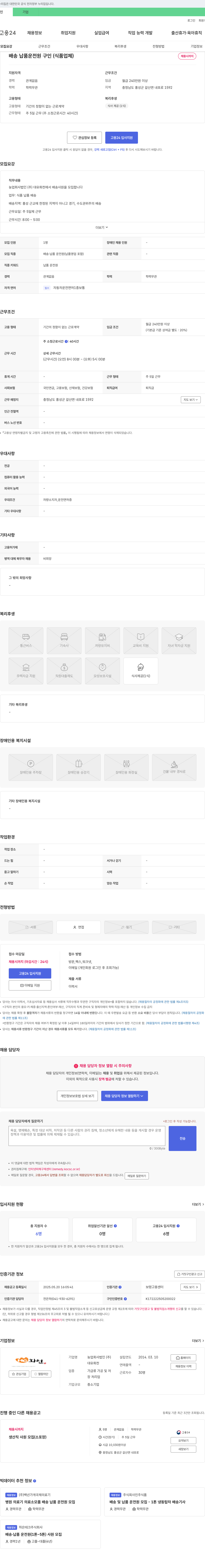Click the 관심정보 등록 heart button
This screenshot has width=205, height=1568.
pos(85,138)
